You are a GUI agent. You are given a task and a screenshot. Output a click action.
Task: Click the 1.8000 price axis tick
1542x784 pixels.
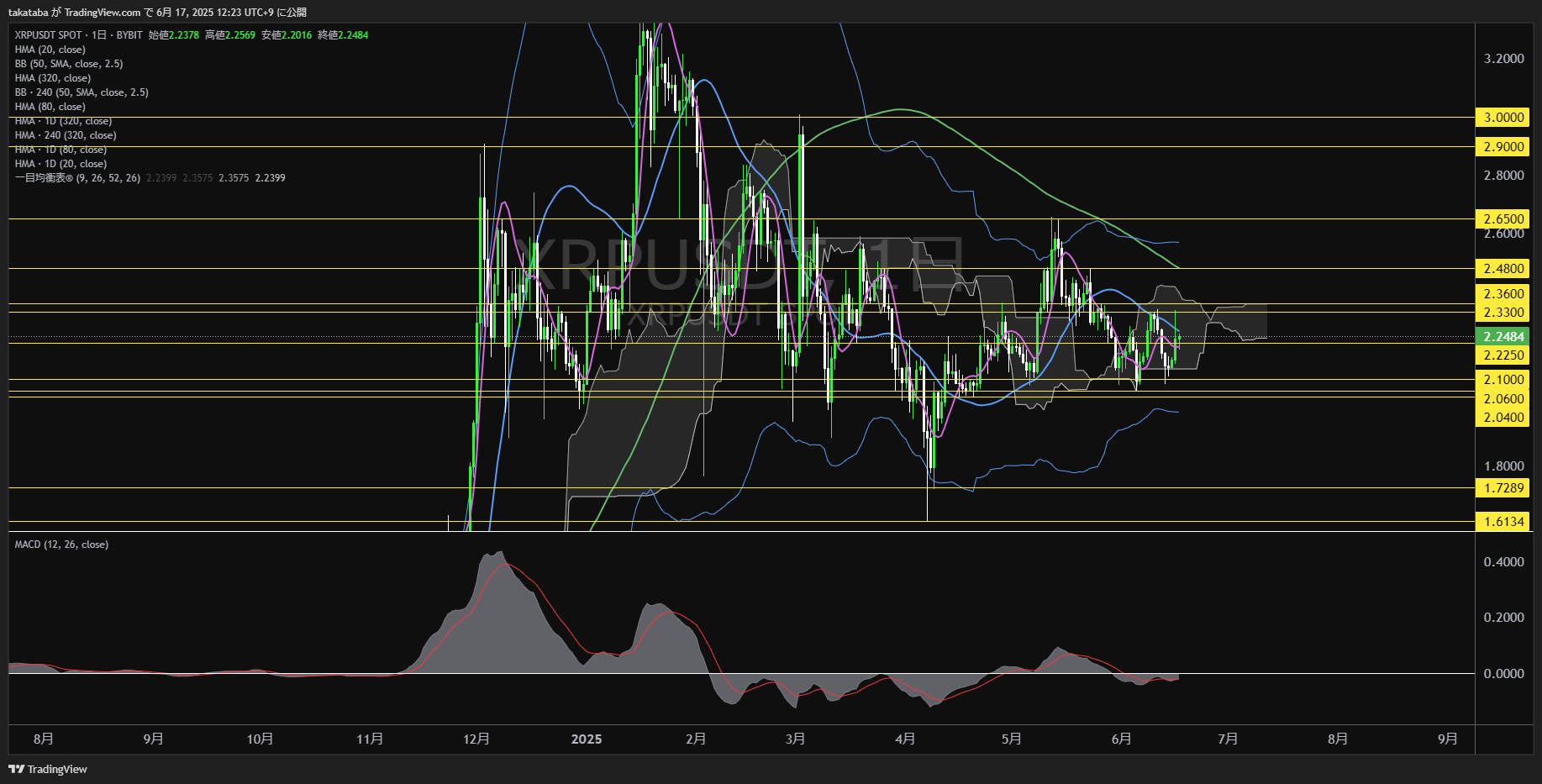1503,466
